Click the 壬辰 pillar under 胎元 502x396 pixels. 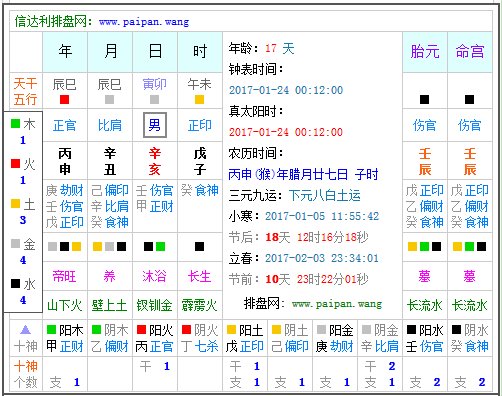(425, 161)
